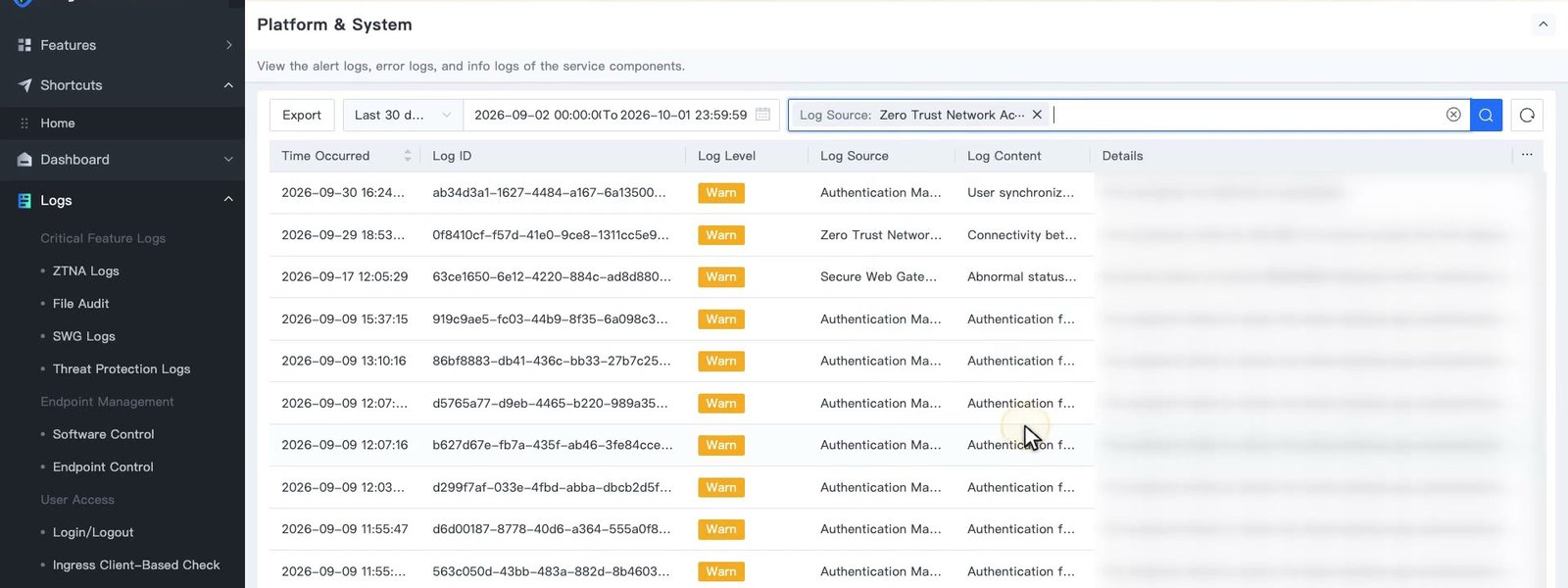Click the Log Source column header
Screen dimensions: 1568x588
click(x=855, y=156)
